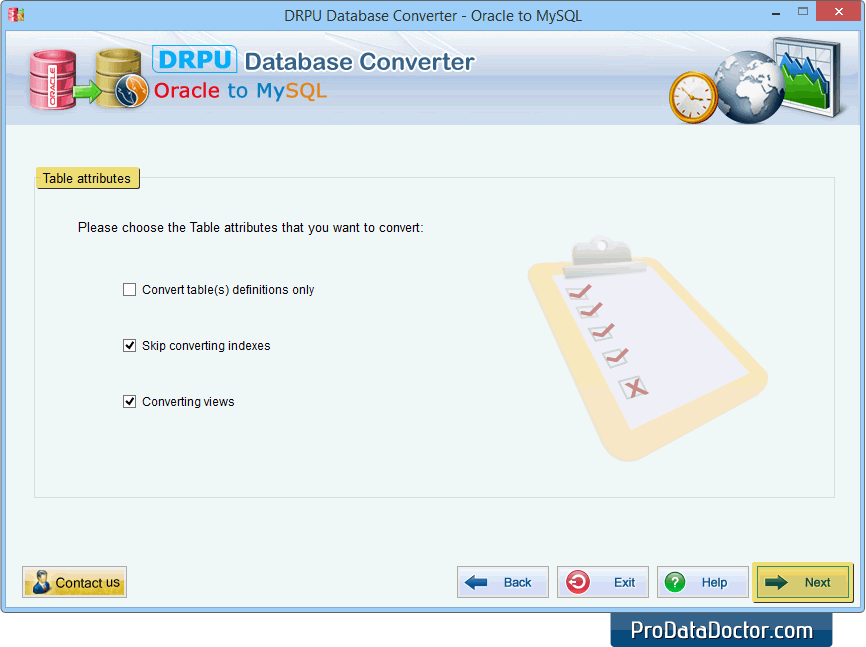Click the Next button
This screenshot has width=866, height=647.
tap(802, 582)
